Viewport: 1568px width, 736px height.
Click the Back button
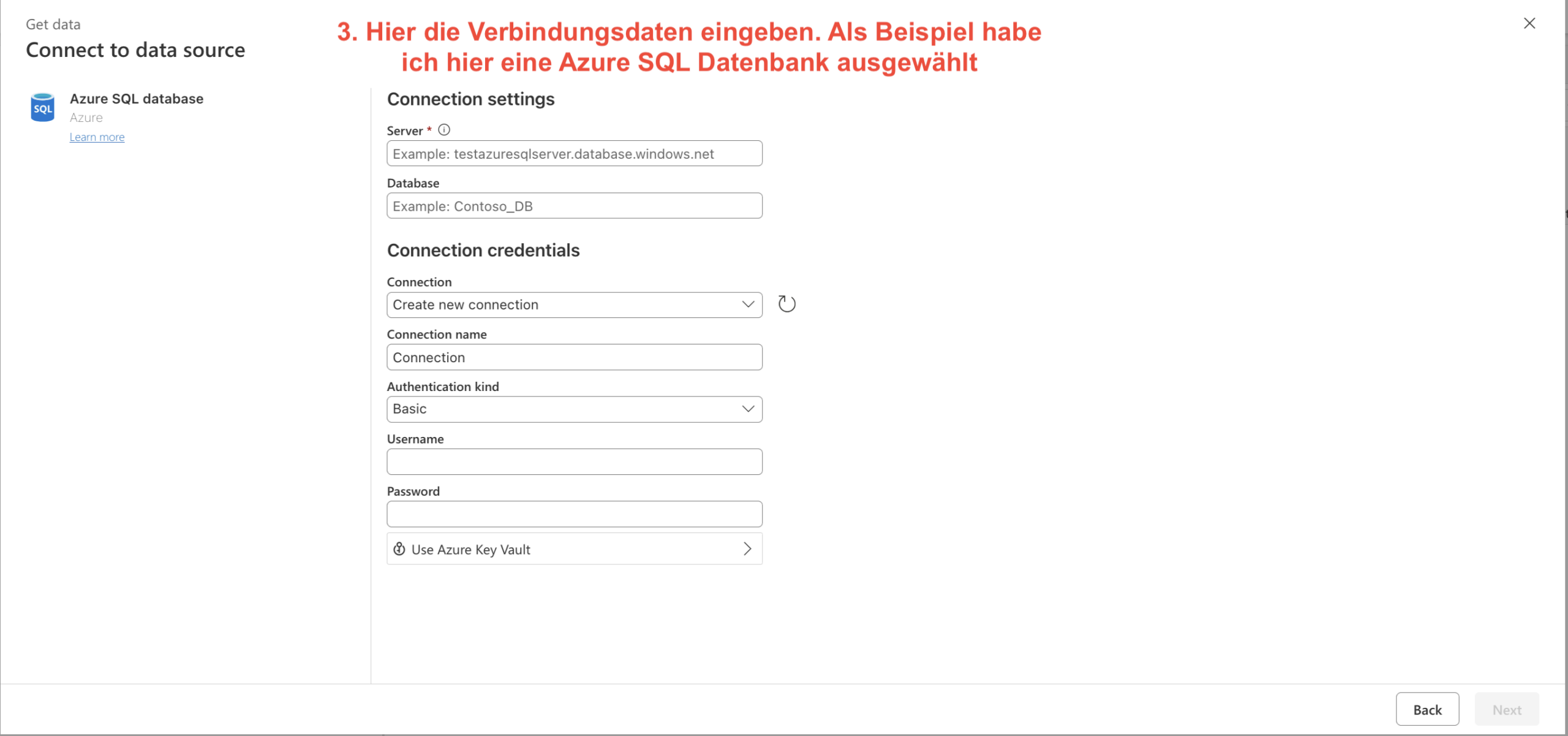(1427, 709)
